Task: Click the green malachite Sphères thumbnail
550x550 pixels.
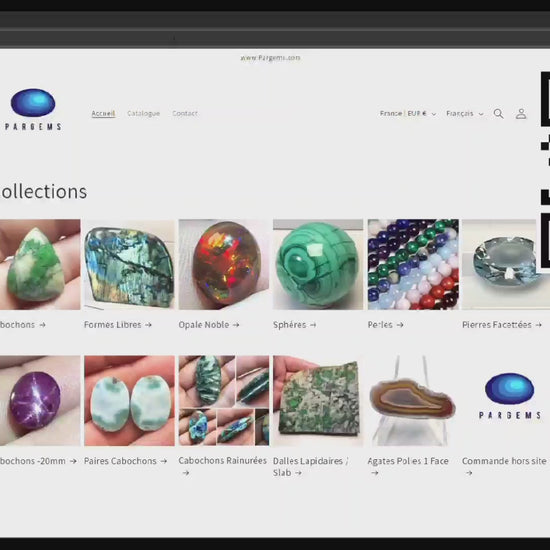Action: [318, 264]
